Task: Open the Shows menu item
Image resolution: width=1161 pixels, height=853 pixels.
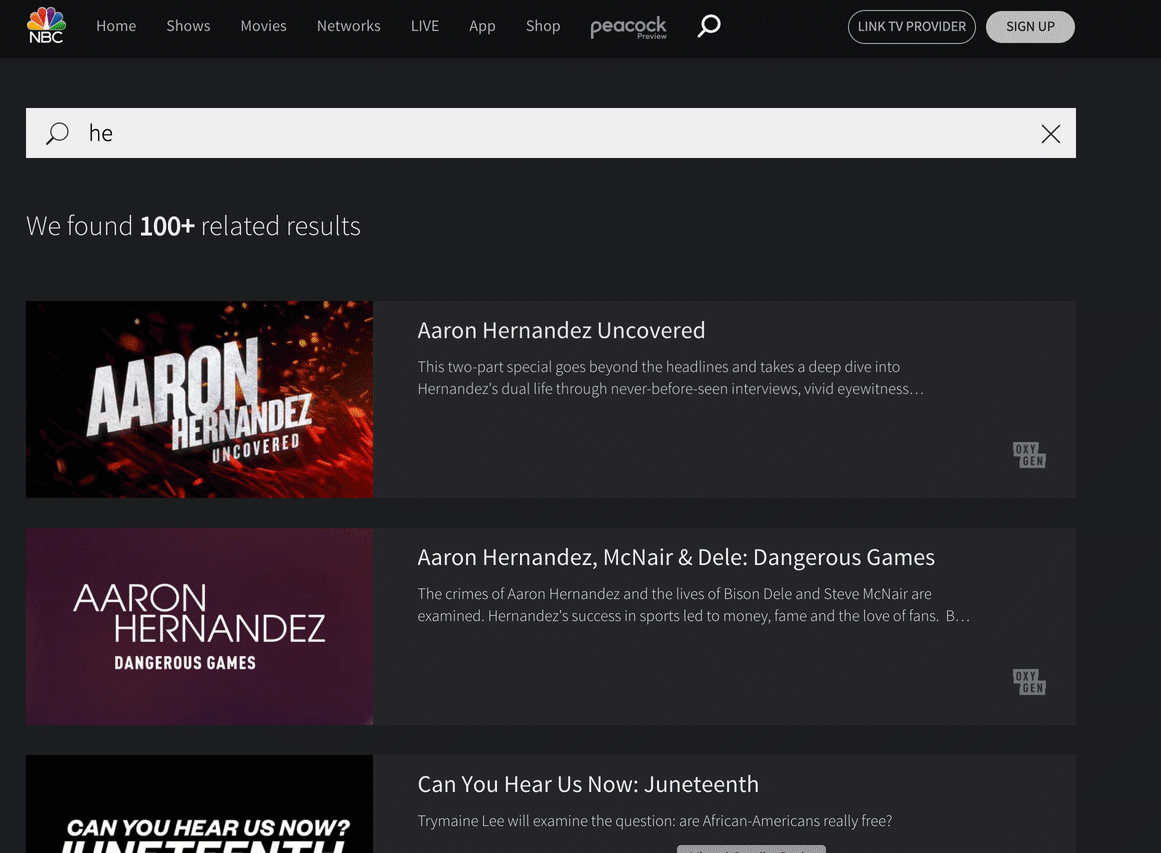Action: [x=188, y=26]
